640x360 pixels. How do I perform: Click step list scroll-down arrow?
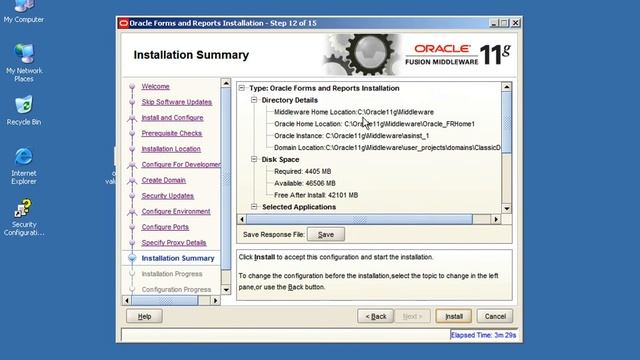coord(226,290)
